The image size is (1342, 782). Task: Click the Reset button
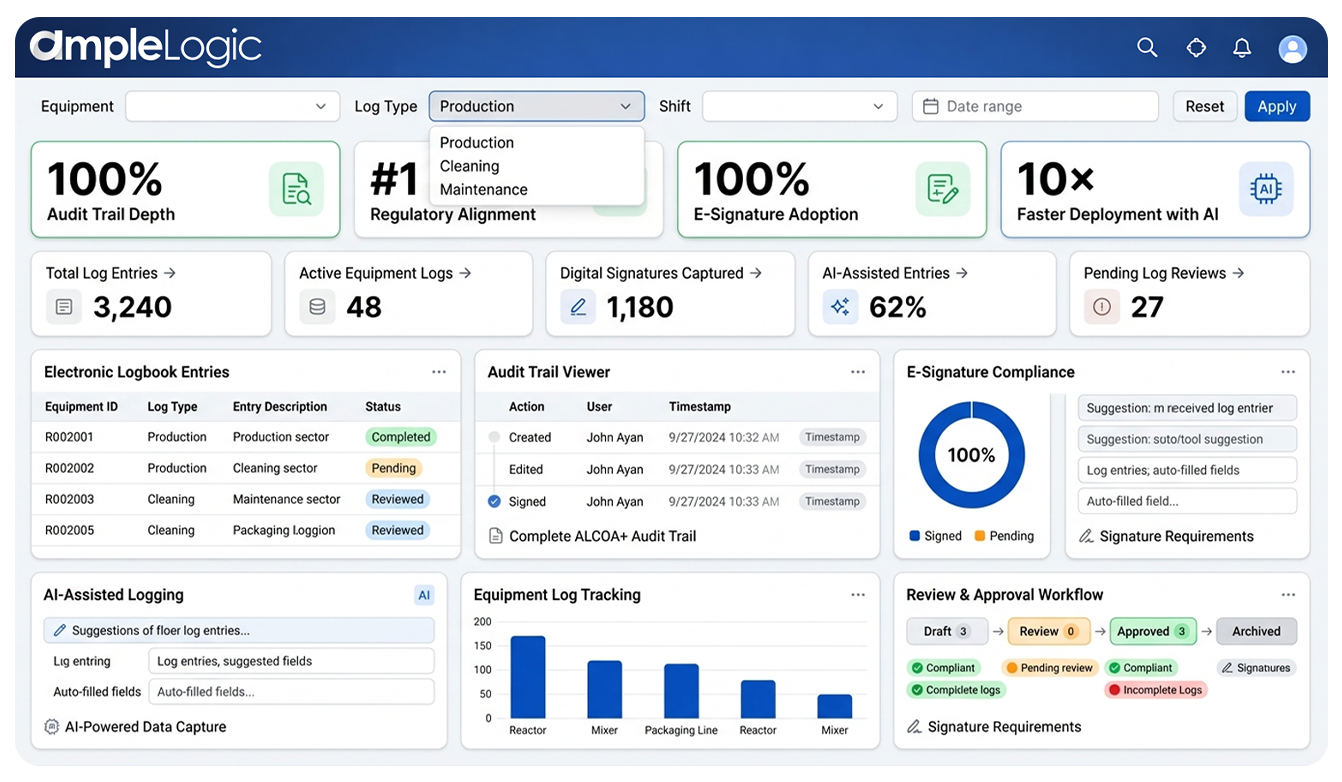[x=1204, y=106]
